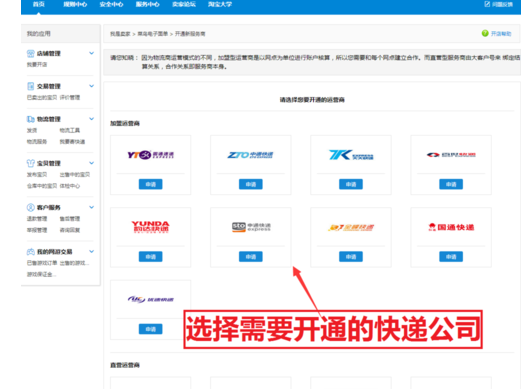523x389 pixels.
Task: Collapse the 交易管理 section chevron
Action: pyautogui.click(x=91, y=86)
